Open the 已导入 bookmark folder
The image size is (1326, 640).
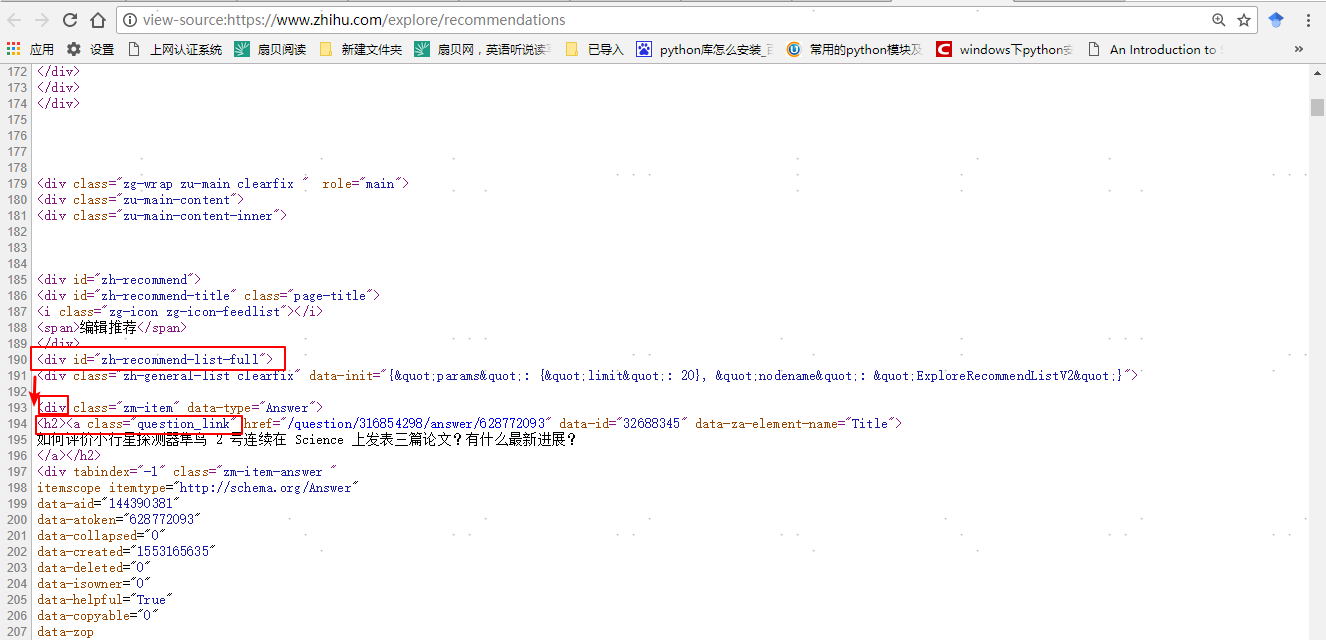(x=594, y=49)
